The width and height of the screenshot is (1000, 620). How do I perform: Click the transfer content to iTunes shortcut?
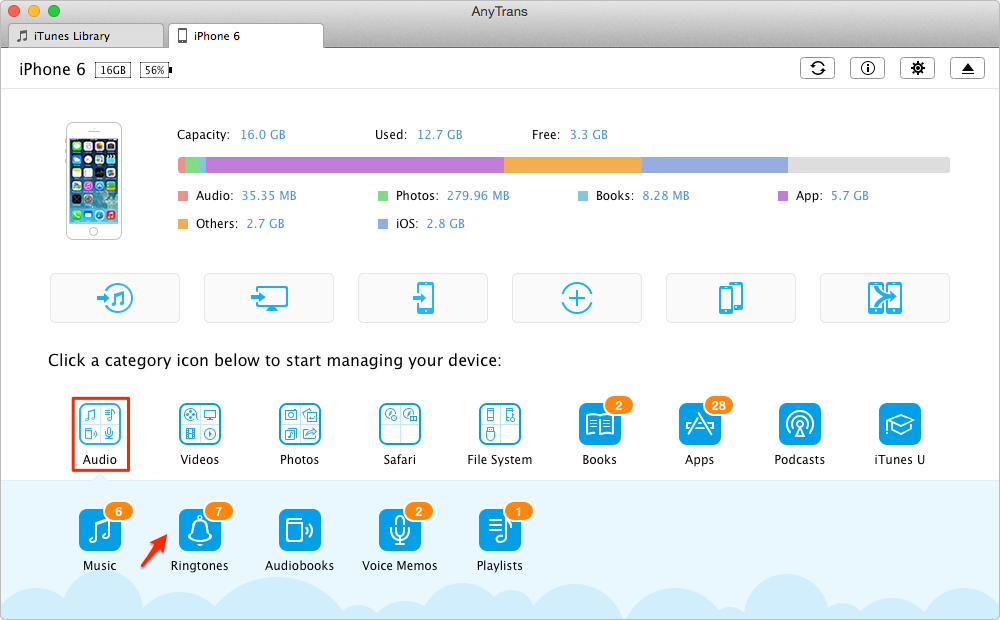pyautogui.click(x=115, y=298)
